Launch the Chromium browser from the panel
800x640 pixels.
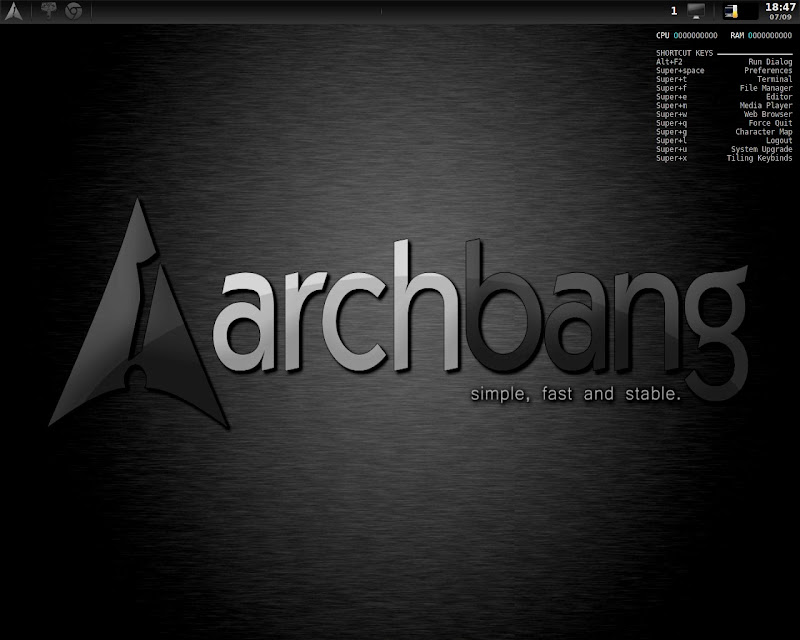(73, 11)
